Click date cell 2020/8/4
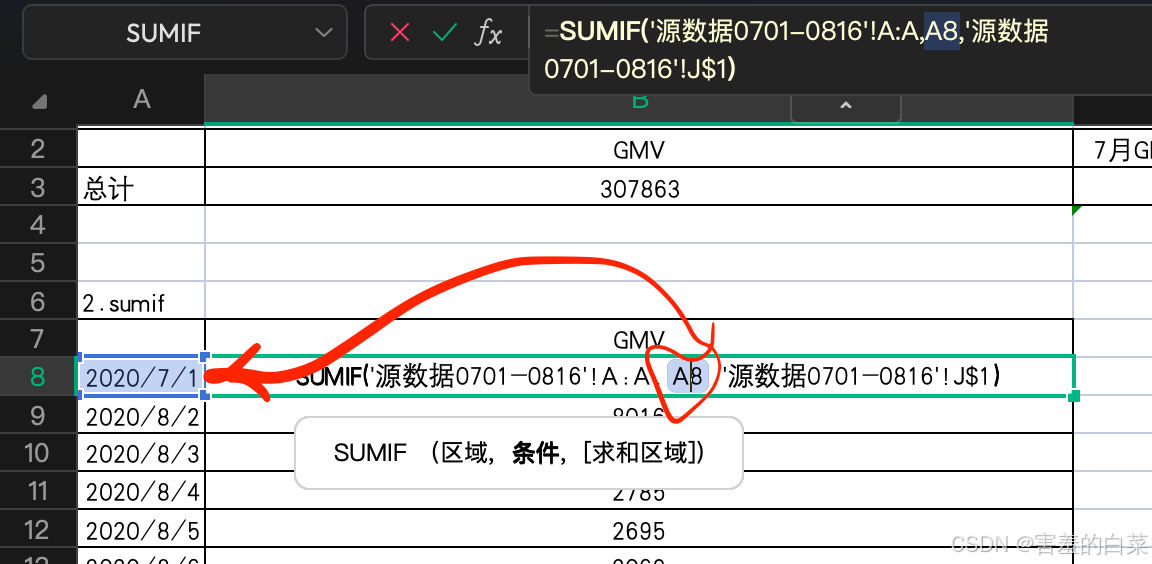1152x564 pixels. pos(141,492)
